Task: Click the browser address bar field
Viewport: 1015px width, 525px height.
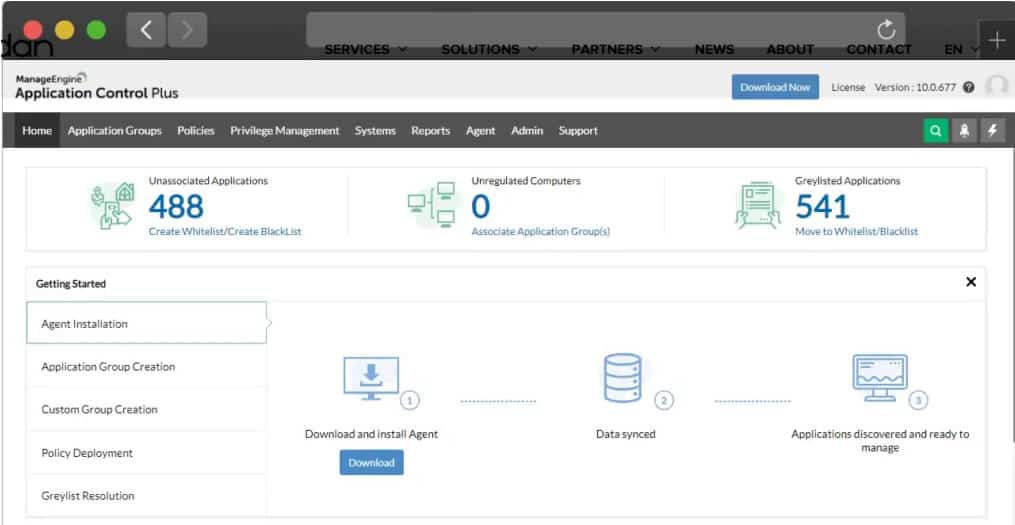Action: click(605, 30)
